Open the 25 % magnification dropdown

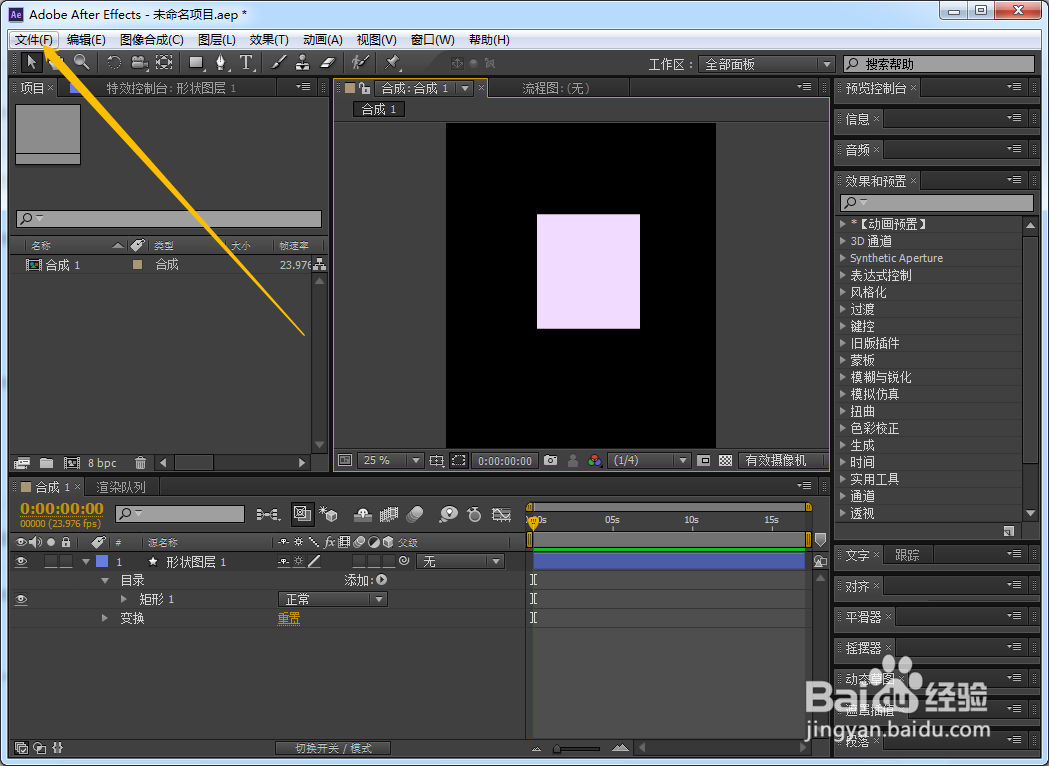click(x=391, y=460)
